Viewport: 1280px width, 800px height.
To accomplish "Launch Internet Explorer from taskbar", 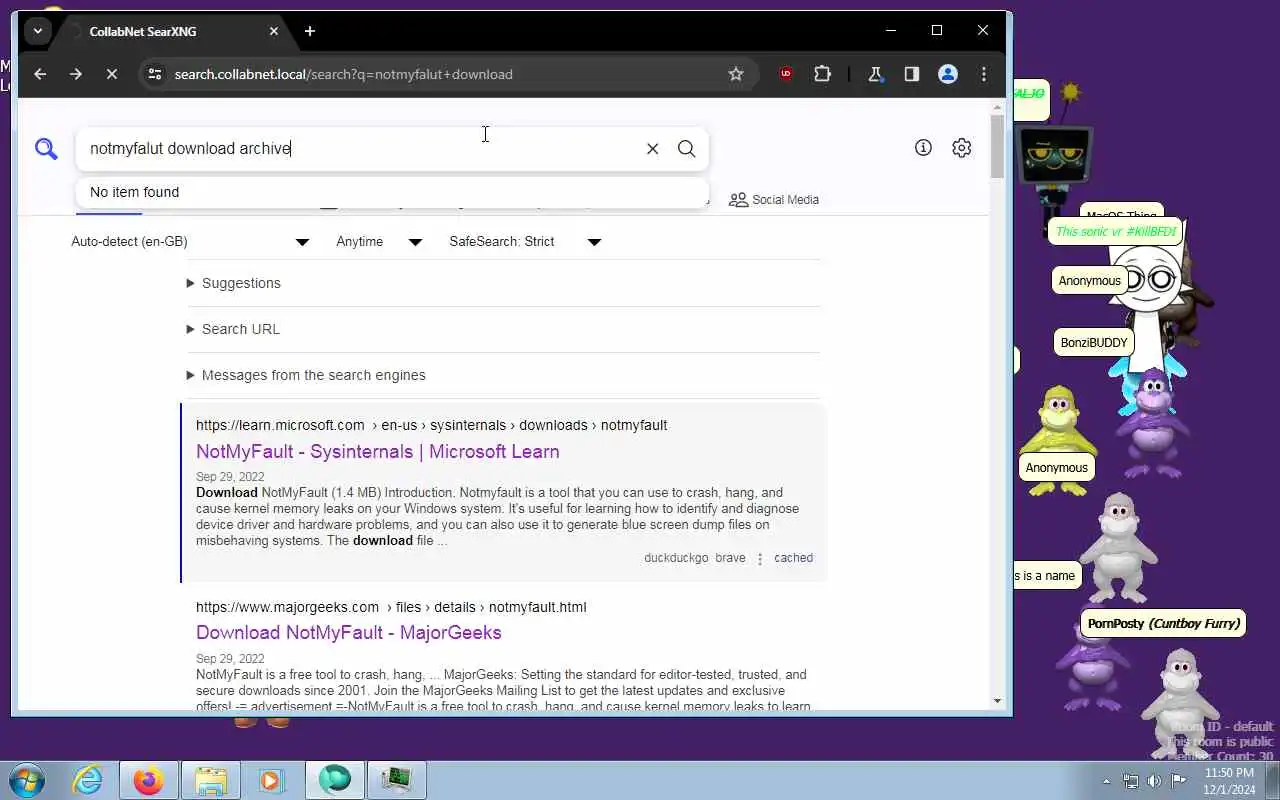I will 88,780.
